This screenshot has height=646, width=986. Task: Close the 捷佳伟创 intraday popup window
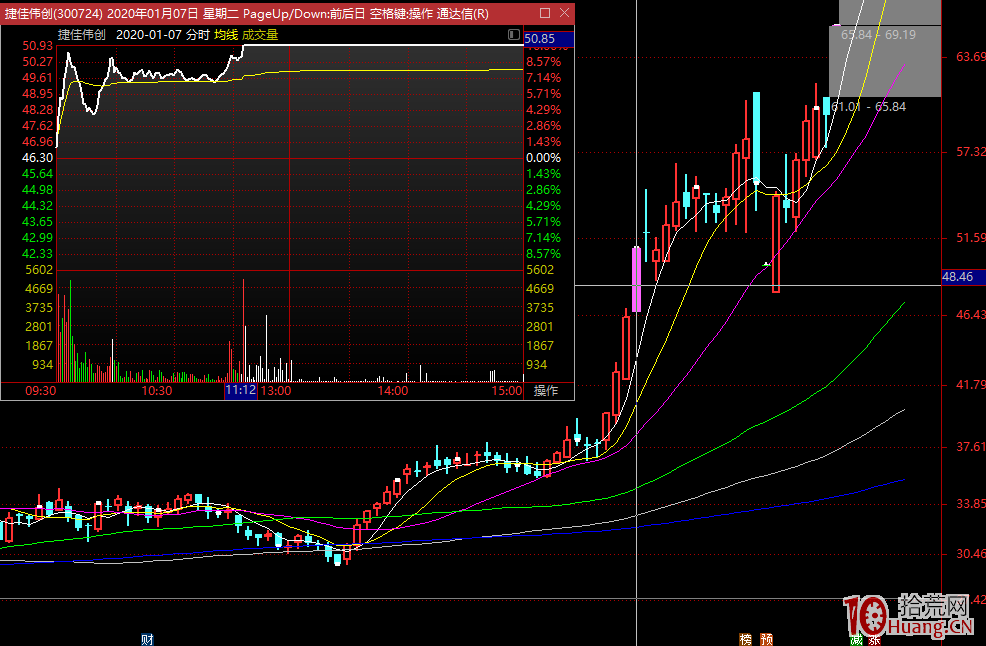(x=564, y=14)
